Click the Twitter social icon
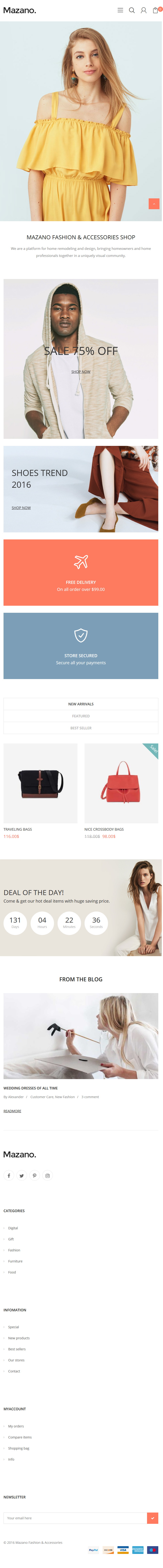This screenshot has height=1568, width=163. (x=22, y=1175)
